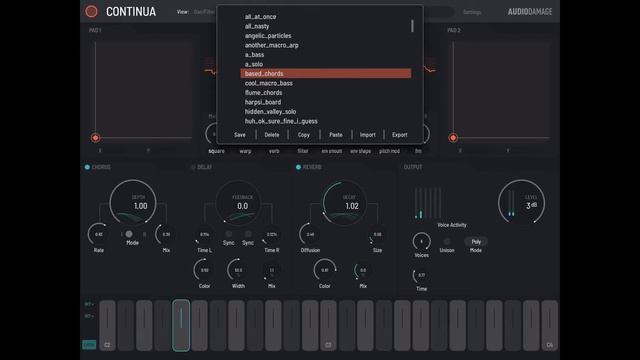Click the Chorus Rate knob

pos(98,234)
